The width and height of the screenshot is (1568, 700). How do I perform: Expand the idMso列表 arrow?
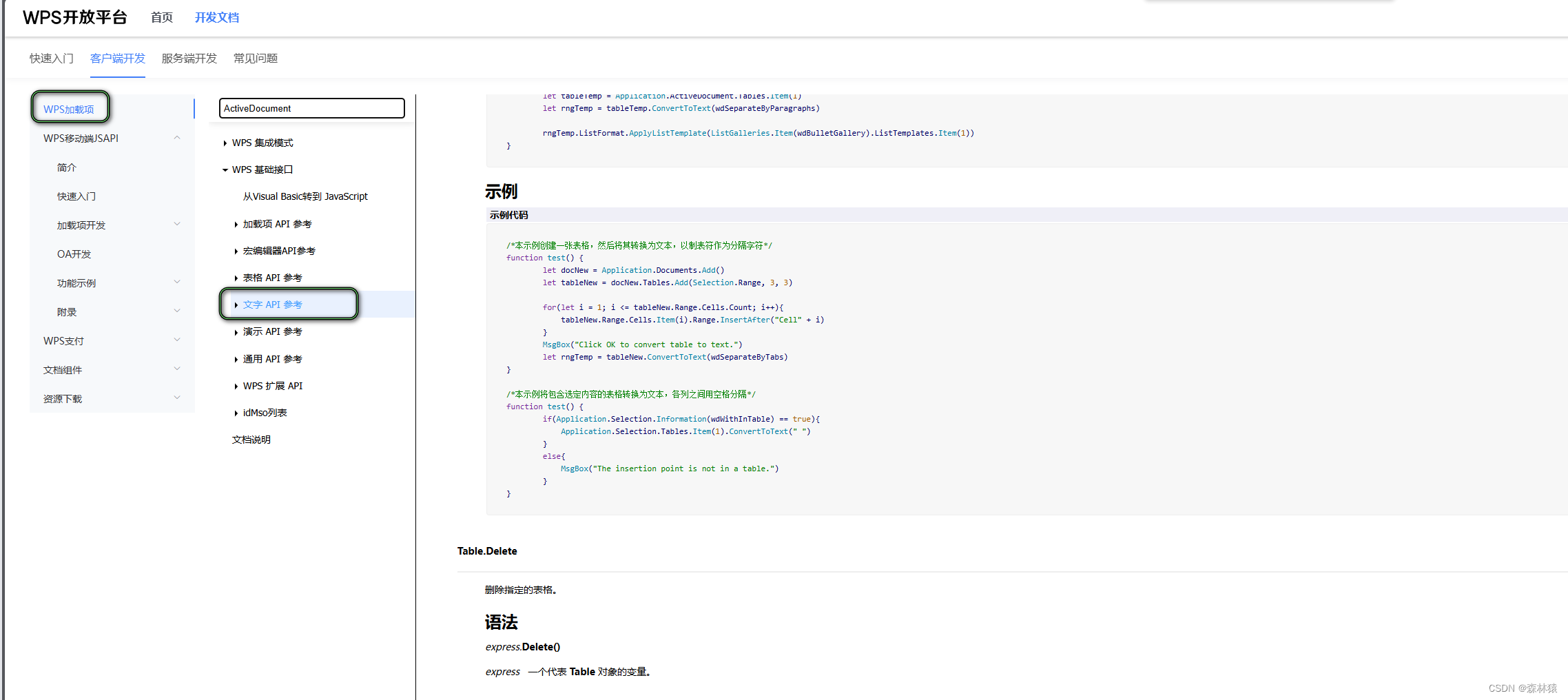point(236,413)
